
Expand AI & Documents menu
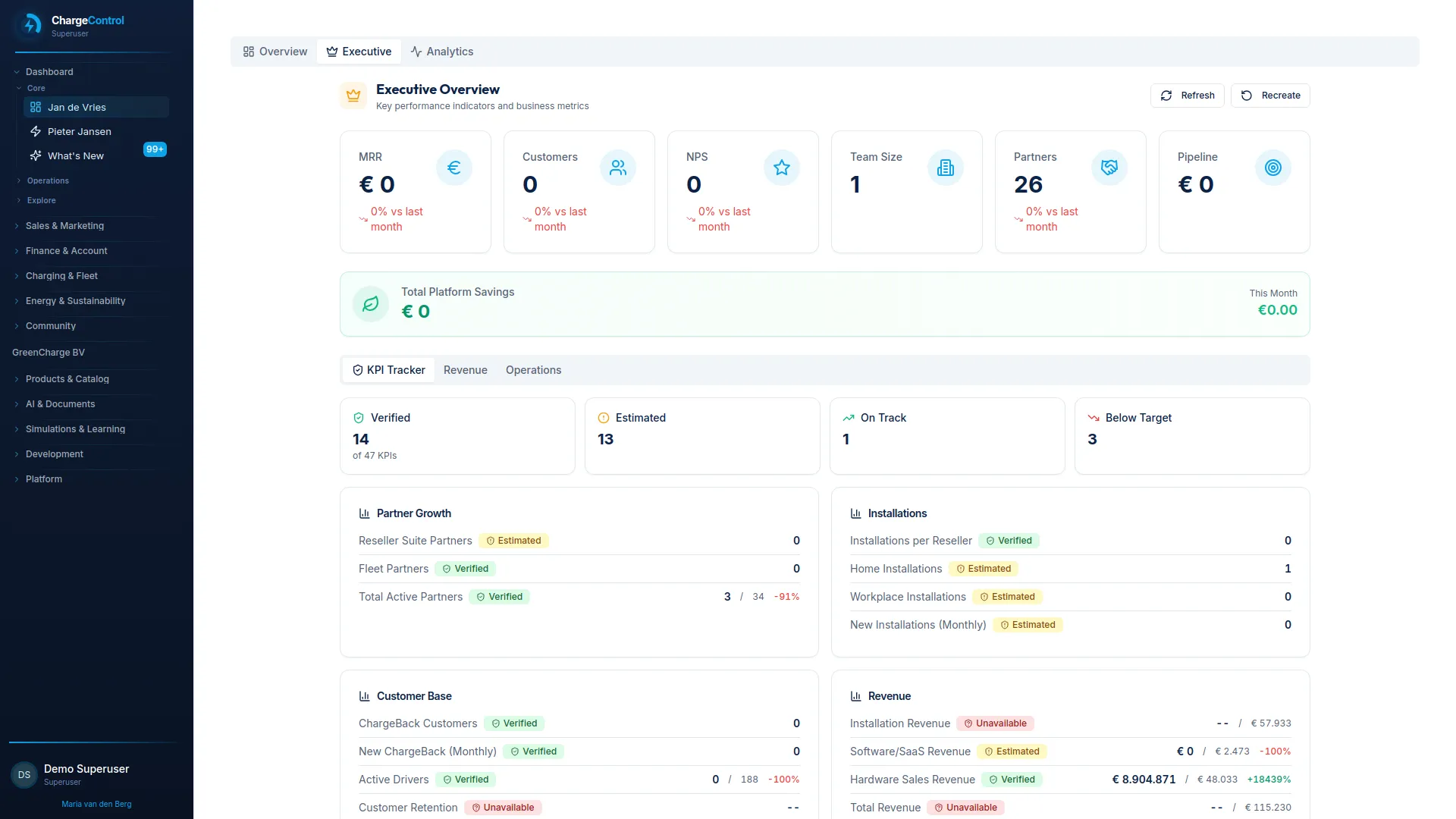[60, 404]
